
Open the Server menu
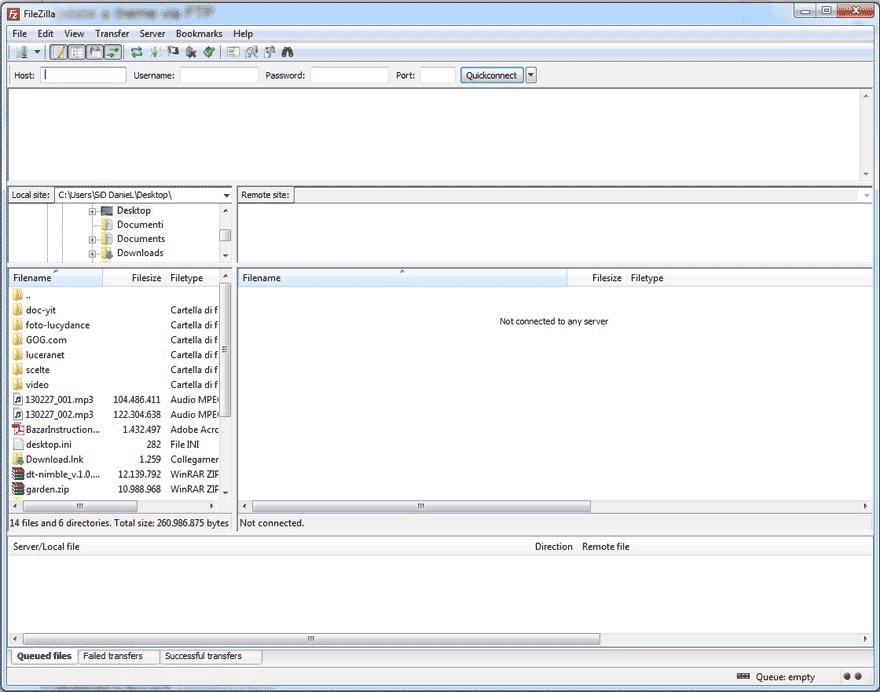pos(152,34)
